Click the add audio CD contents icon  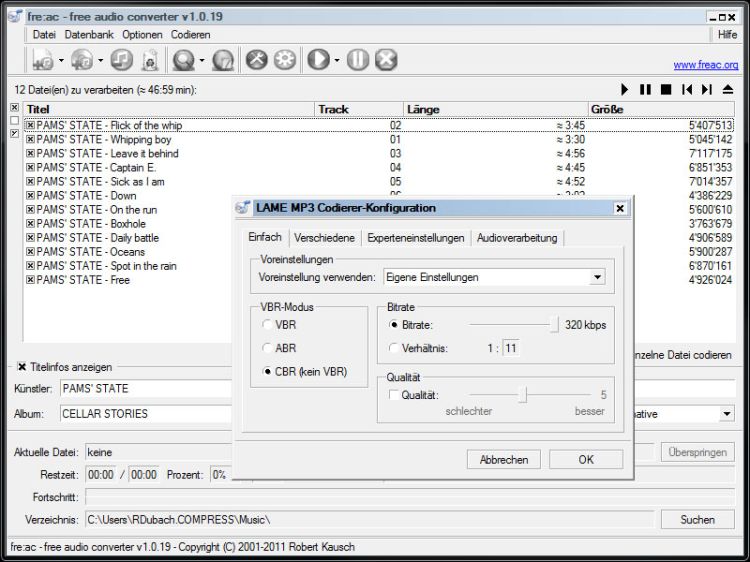tap(82, 60)
